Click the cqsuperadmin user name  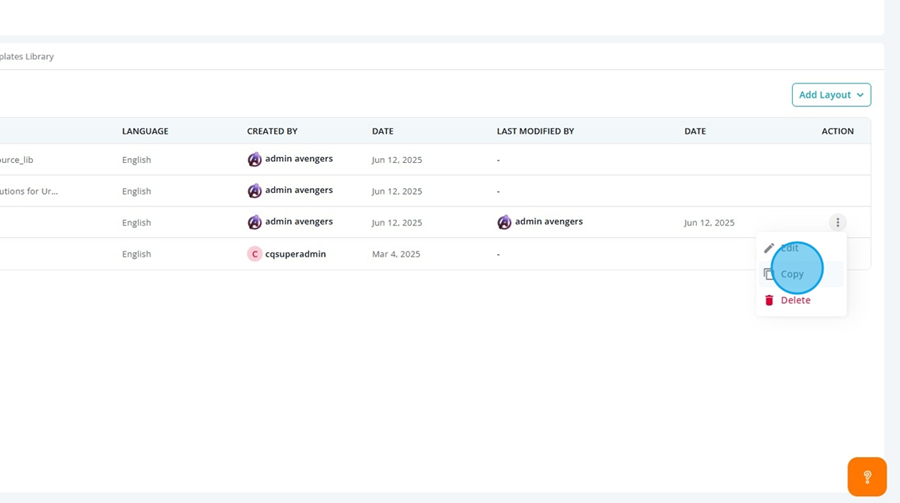click(296, 254)
